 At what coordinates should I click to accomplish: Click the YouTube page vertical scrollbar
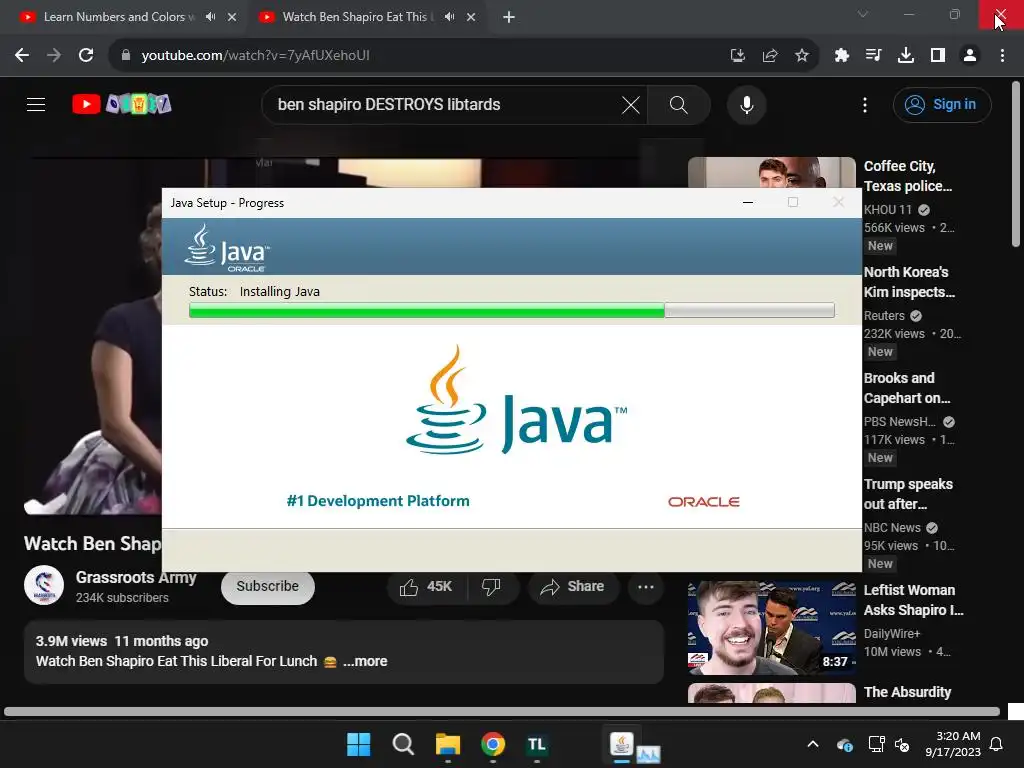pos(1016,163)
